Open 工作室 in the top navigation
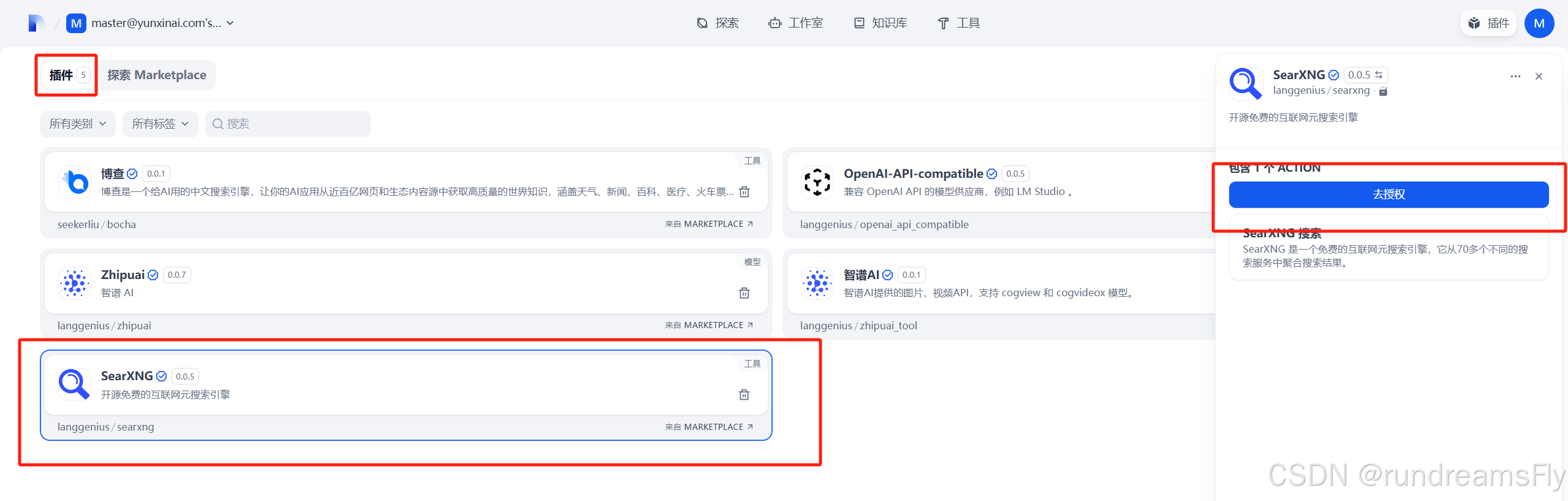 click(x=796, y=23)
